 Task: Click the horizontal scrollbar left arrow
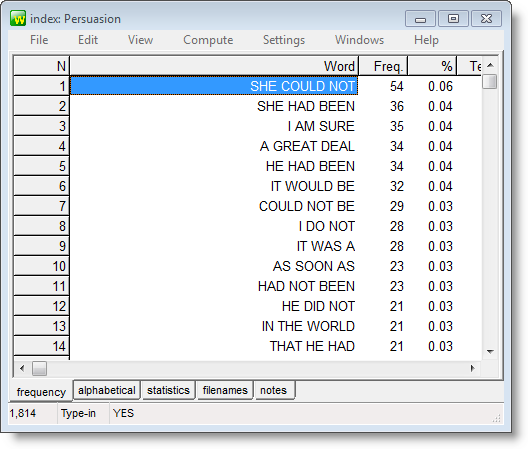22,368
